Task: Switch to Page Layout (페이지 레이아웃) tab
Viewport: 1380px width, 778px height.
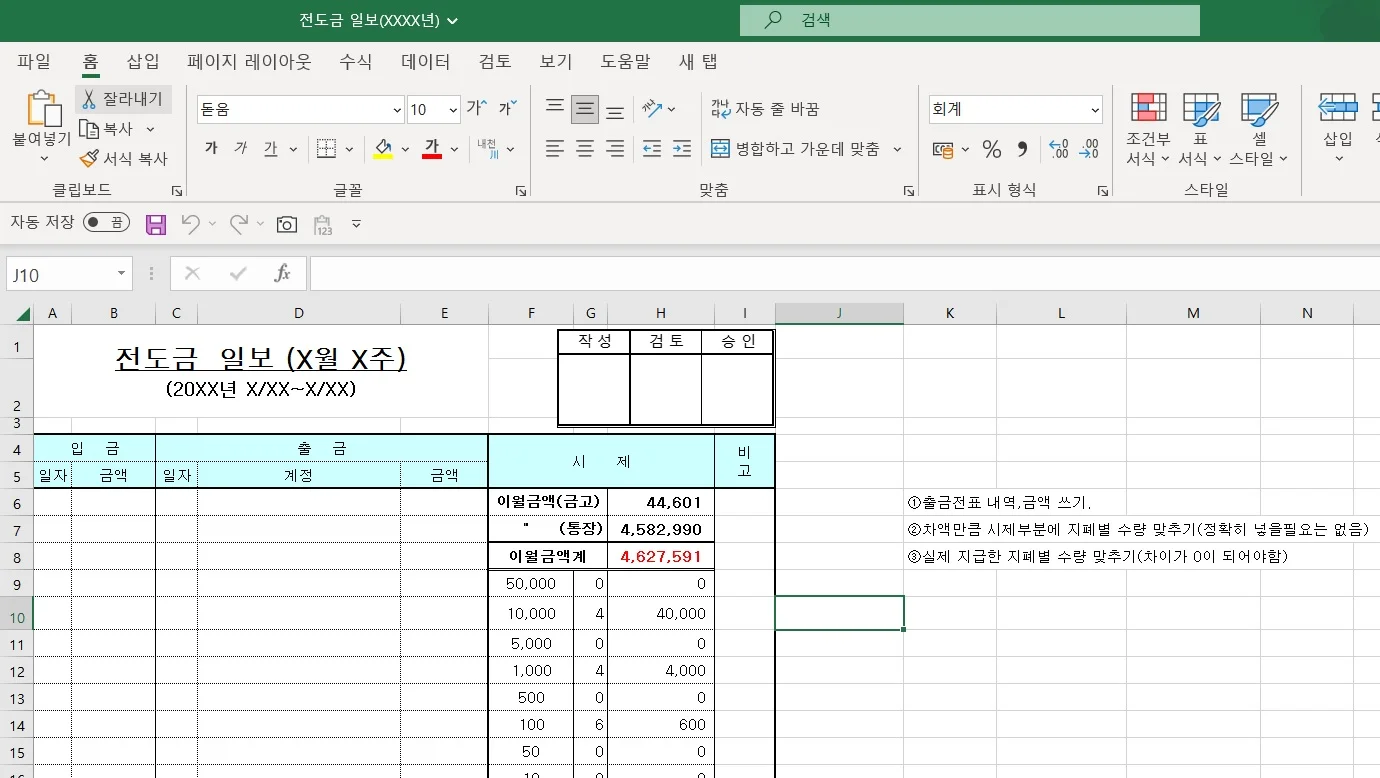Action: (x=249, y=62)
